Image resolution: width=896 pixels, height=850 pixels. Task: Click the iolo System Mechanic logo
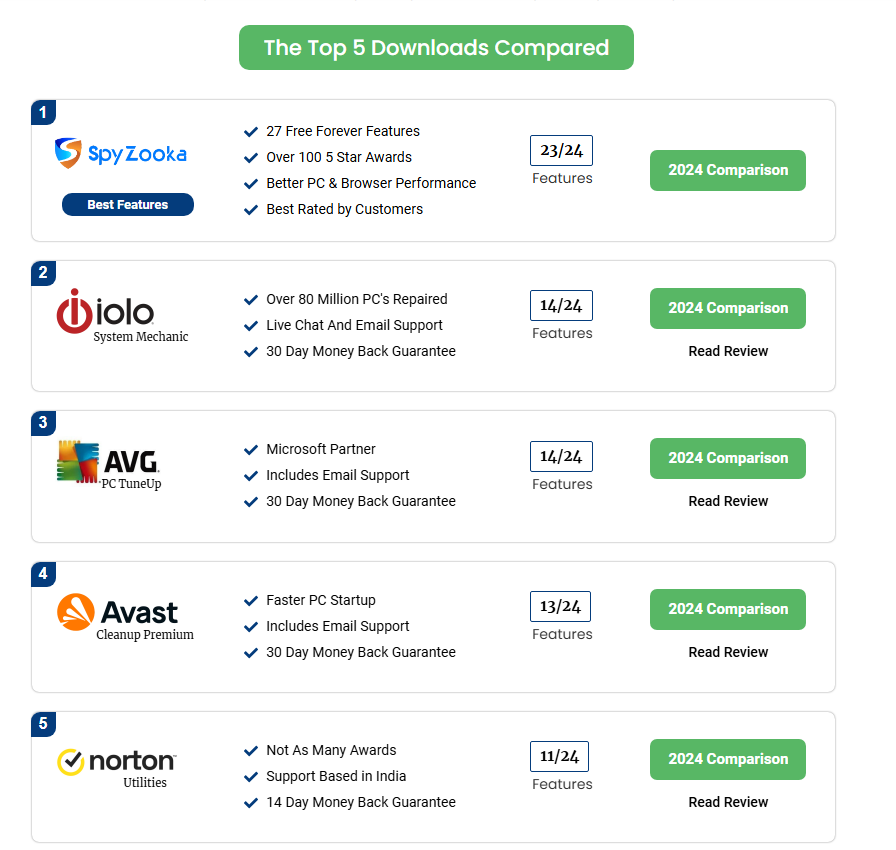point(121,315)
